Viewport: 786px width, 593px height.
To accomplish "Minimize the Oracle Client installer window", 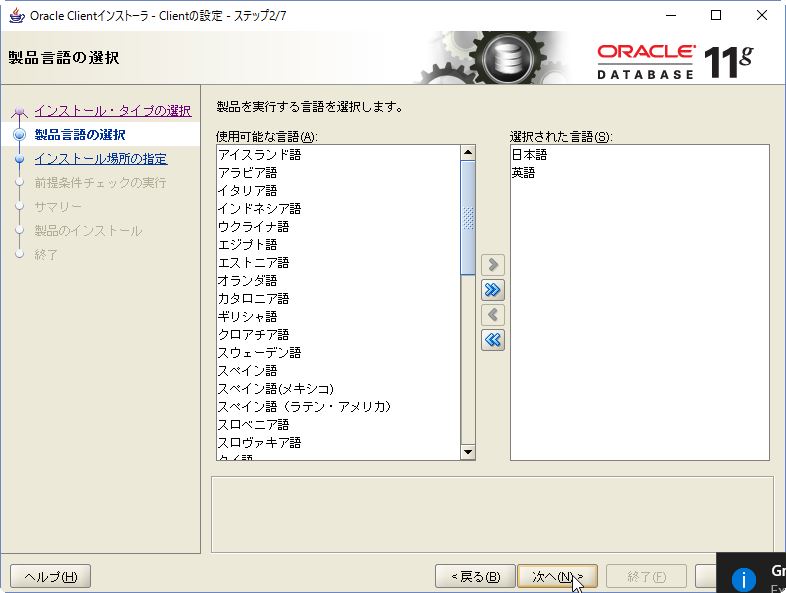I will pos(671,16).
